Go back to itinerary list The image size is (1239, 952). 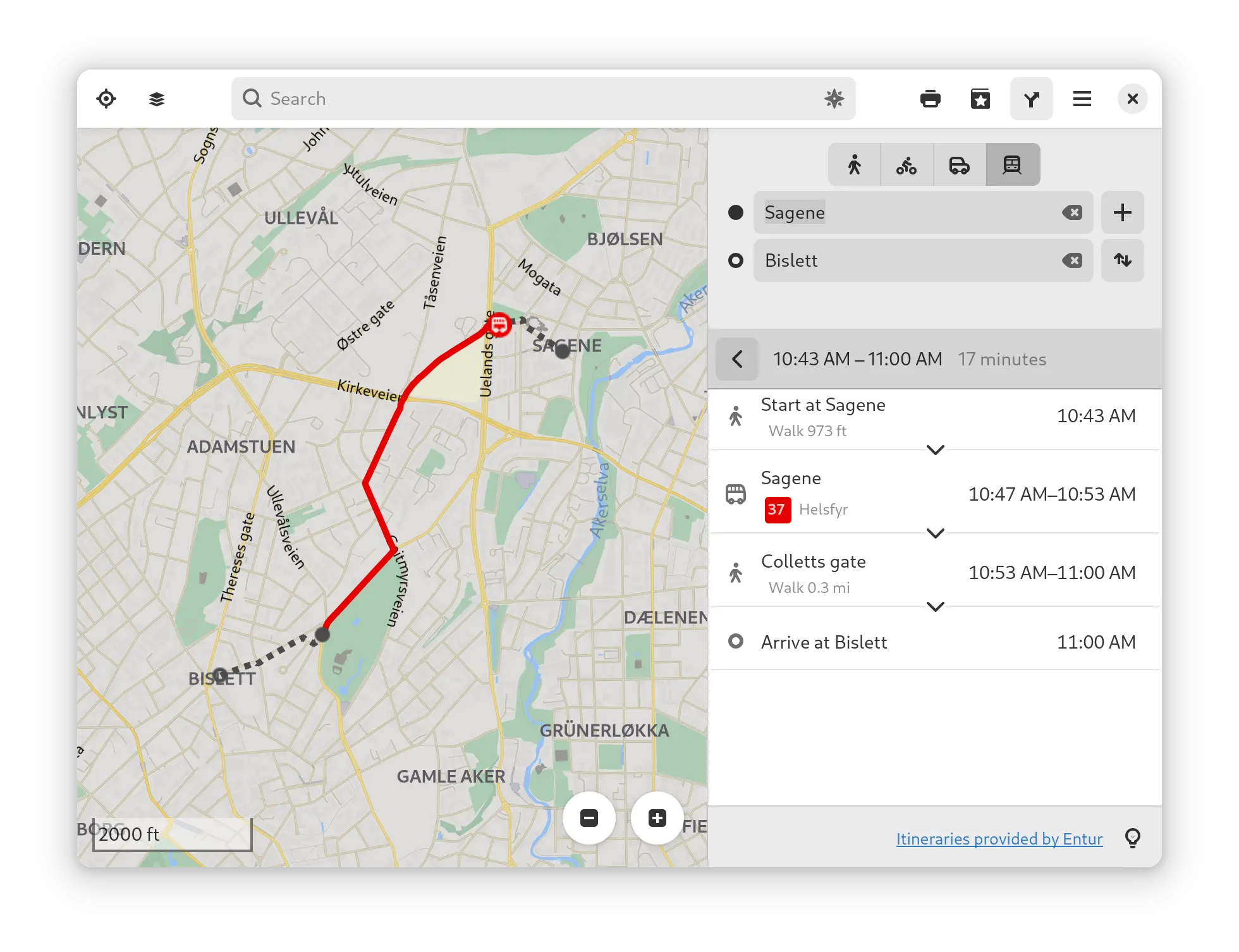click(737, 359)
